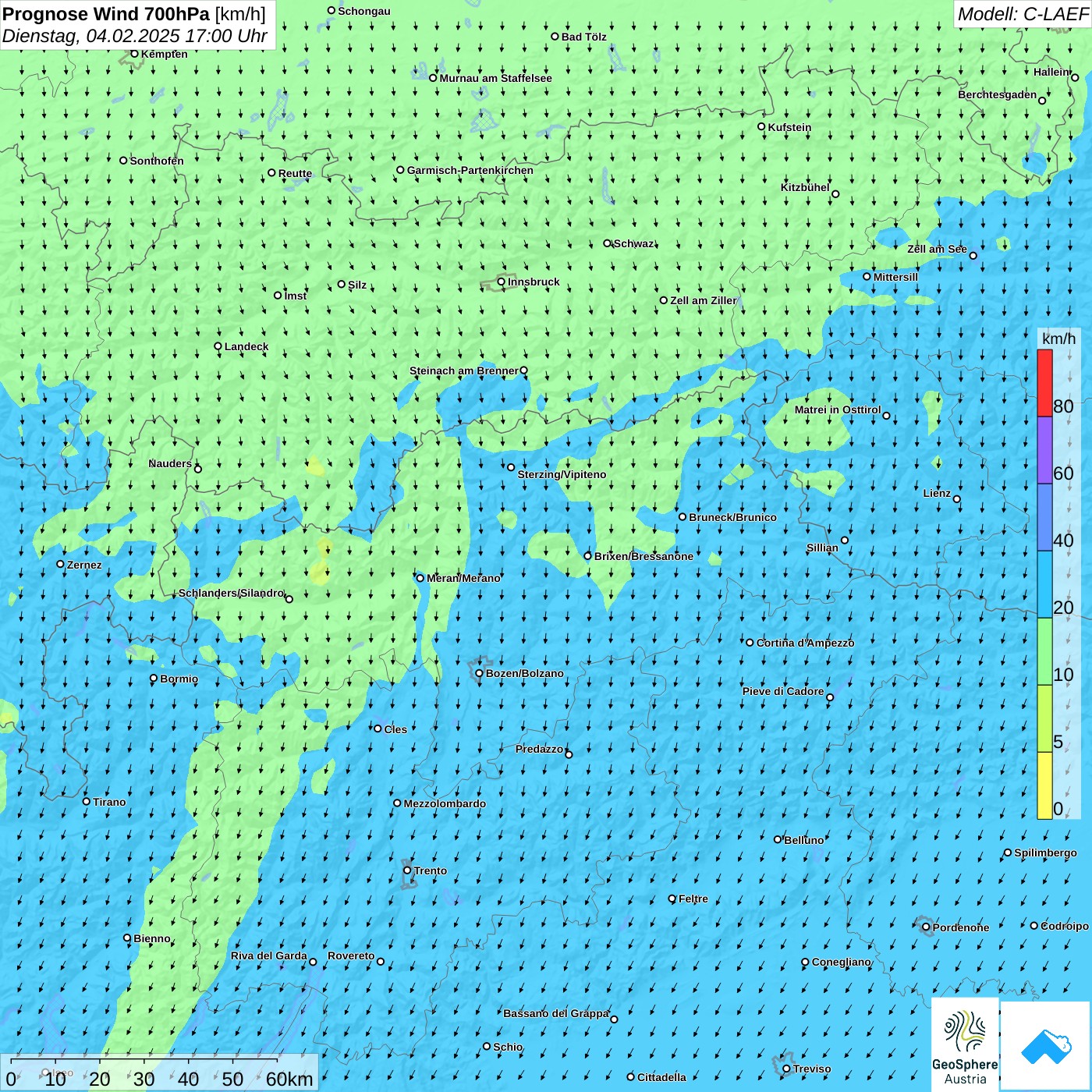Click the Bozen/Bolzano city marker
The image size is (1092, 1092).
point(480,673)
